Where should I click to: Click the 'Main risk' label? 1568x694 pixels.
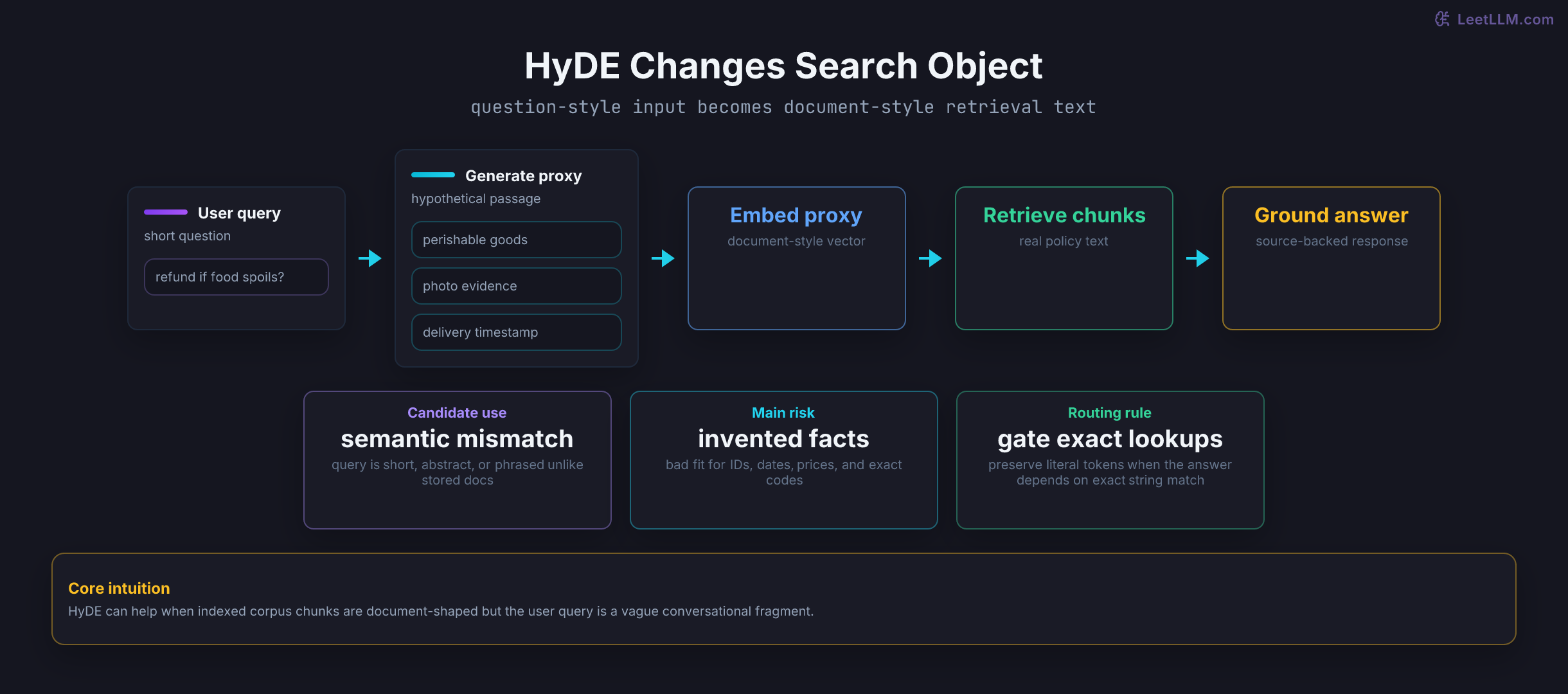point(783,413)
